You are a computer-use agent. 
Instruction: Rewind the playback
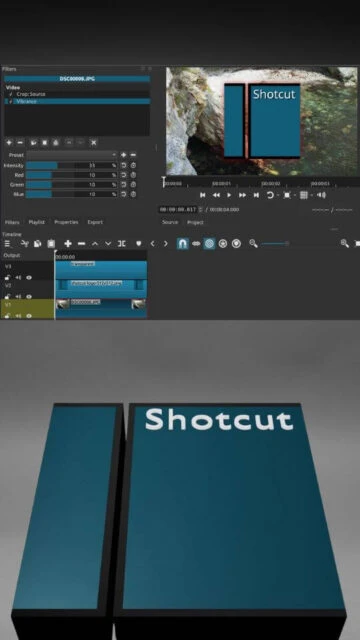click(216, 195)
